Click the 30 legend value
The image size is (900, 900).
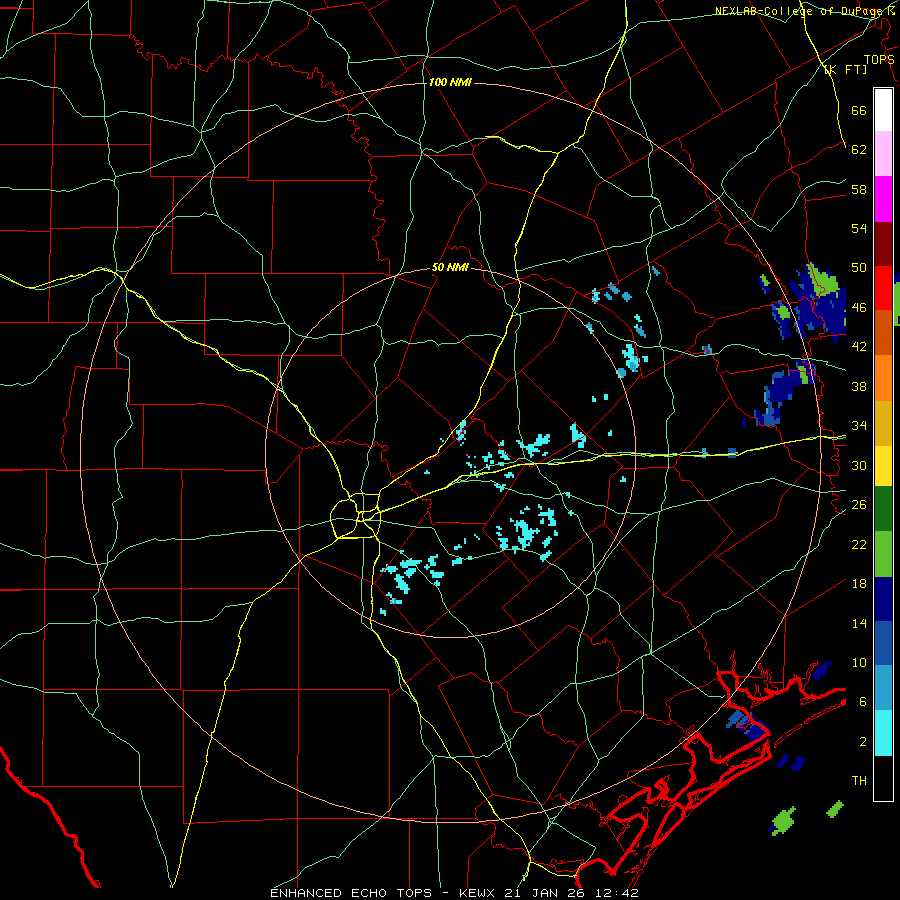859,465
